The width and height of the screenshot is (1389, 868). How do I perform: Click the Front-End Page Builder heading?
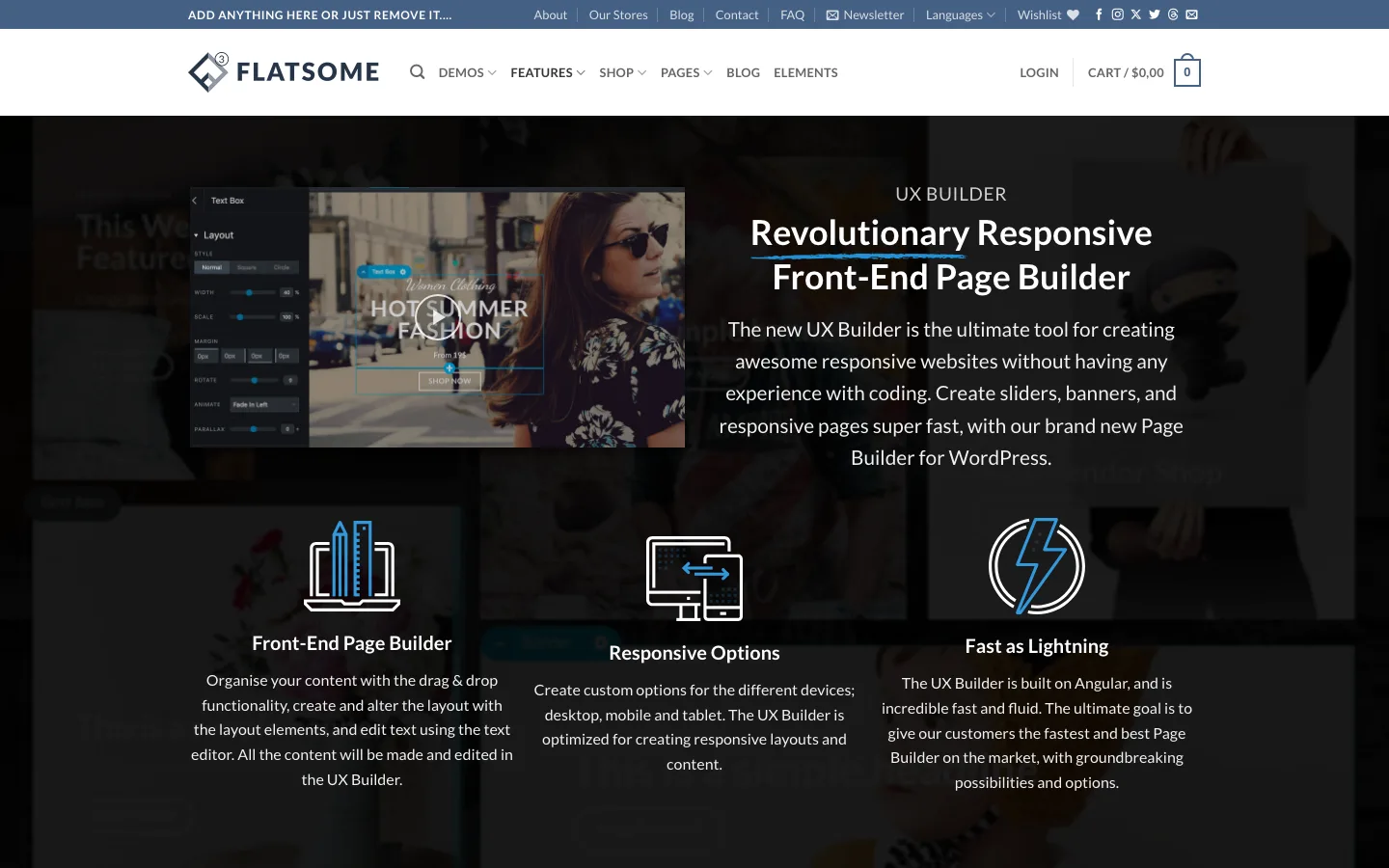tap(352, 643)
